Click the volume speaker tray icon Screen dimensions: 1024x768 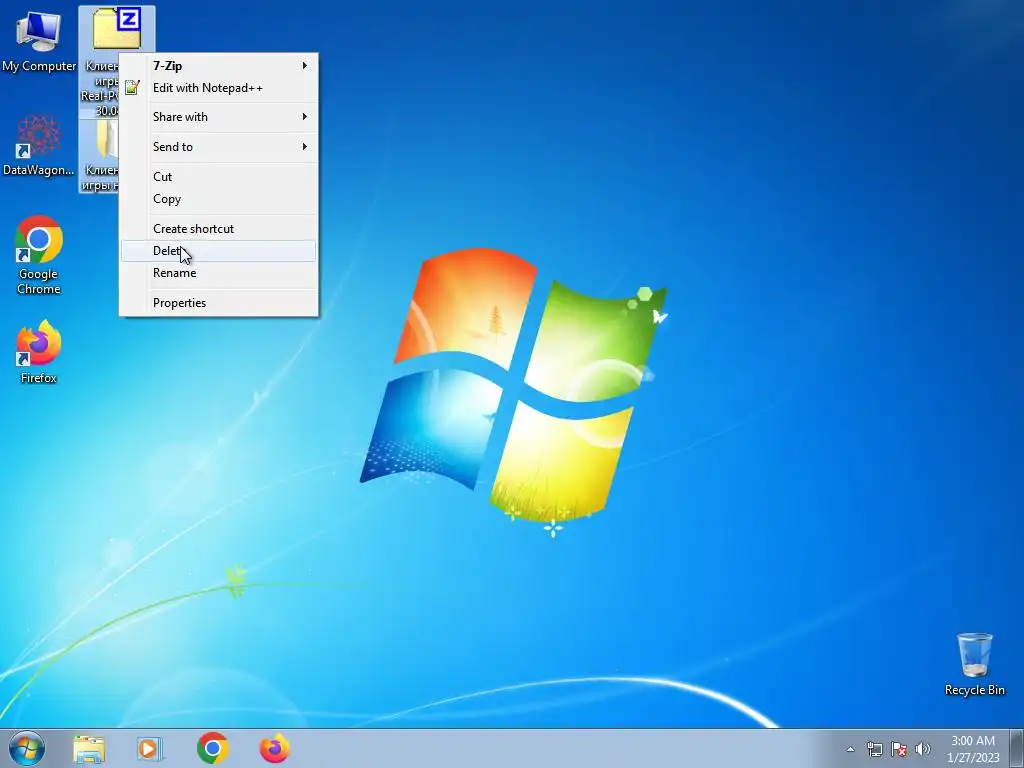click(x=923, y=749)
